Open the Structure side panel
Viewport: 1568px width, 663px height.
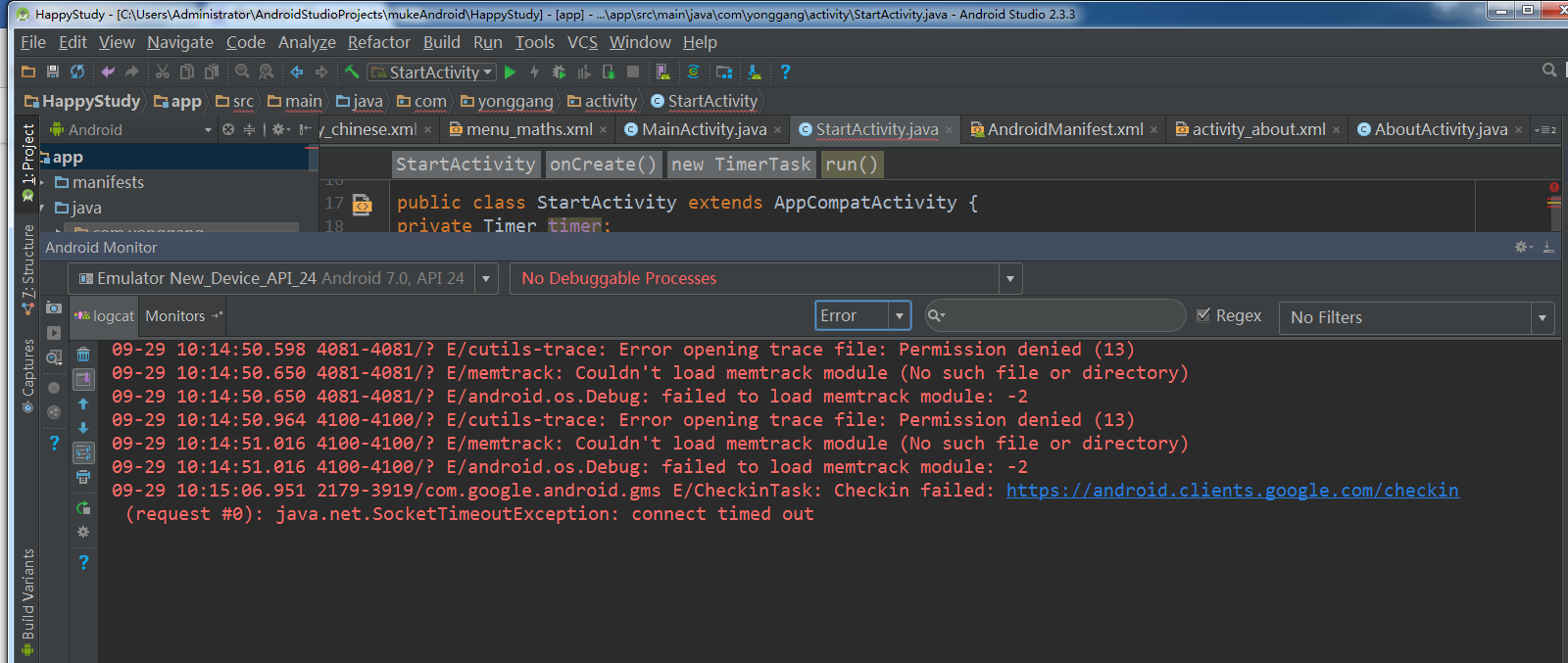pos(27,269)
